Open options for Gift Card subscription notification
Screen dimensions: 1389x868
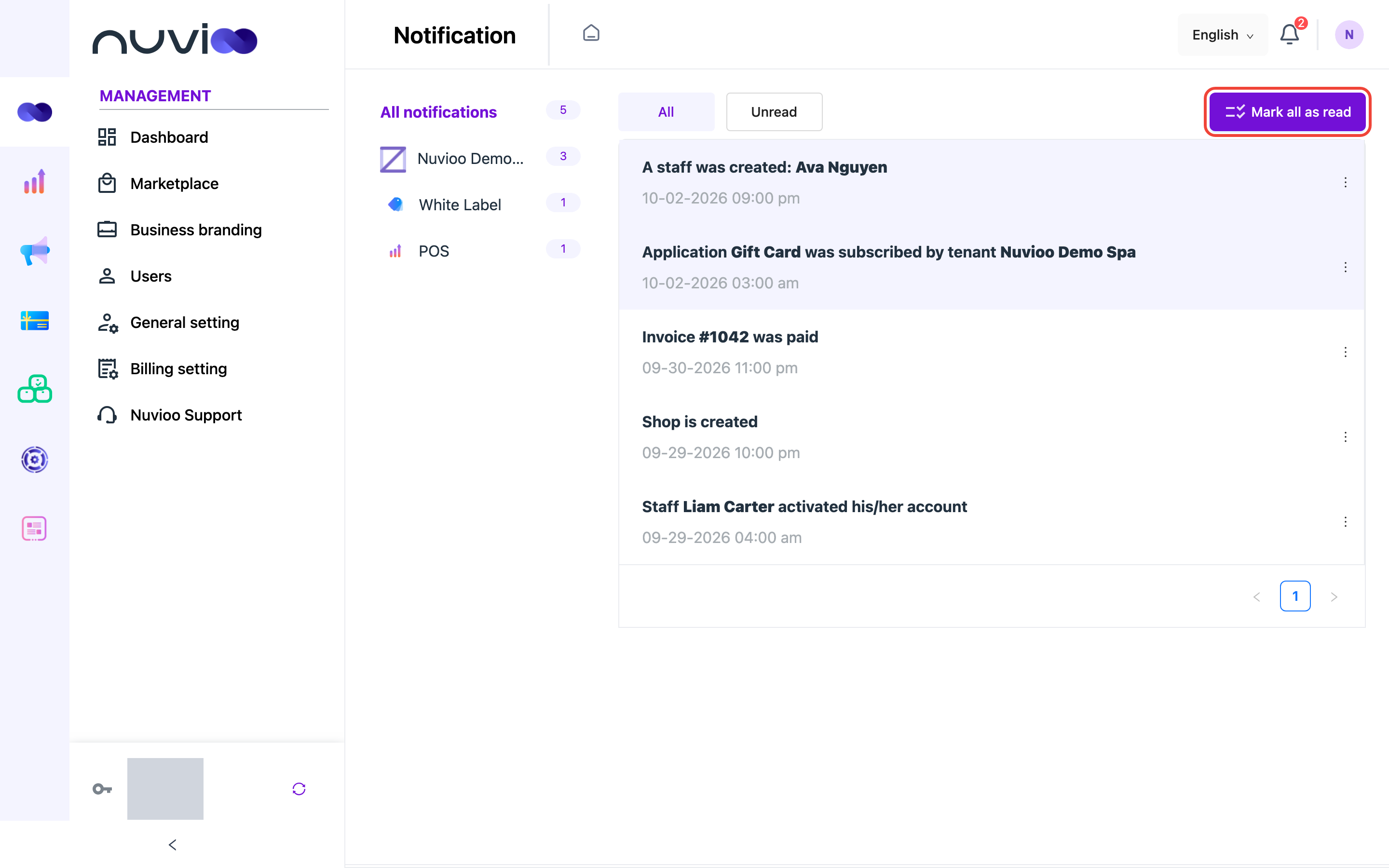1346,268
